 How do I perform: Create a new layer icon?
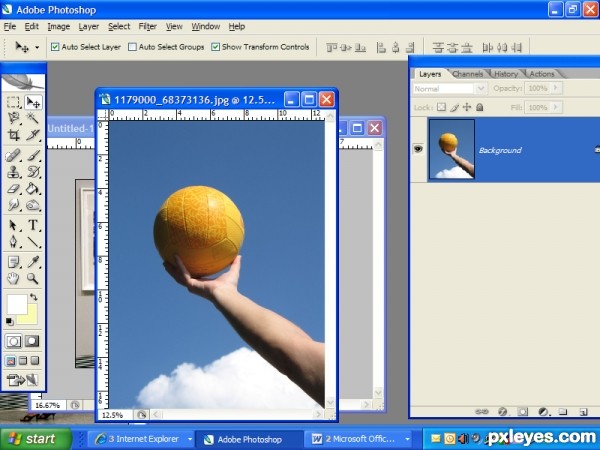pyautogui.click(x=583, y=412)
